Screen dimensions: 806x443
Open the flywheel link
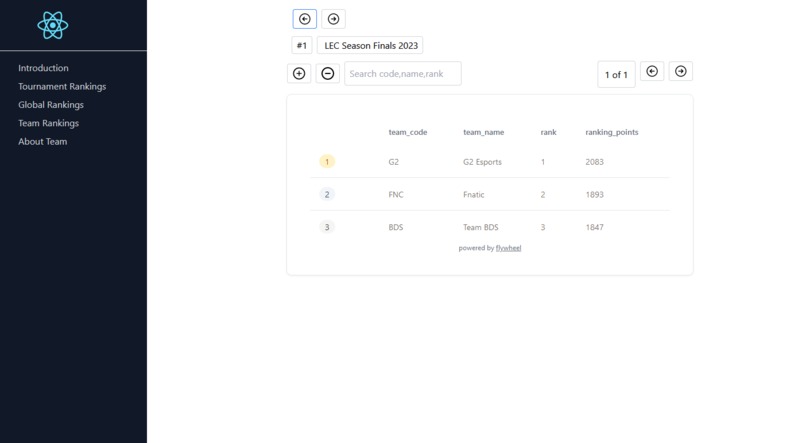click(508, 248)
